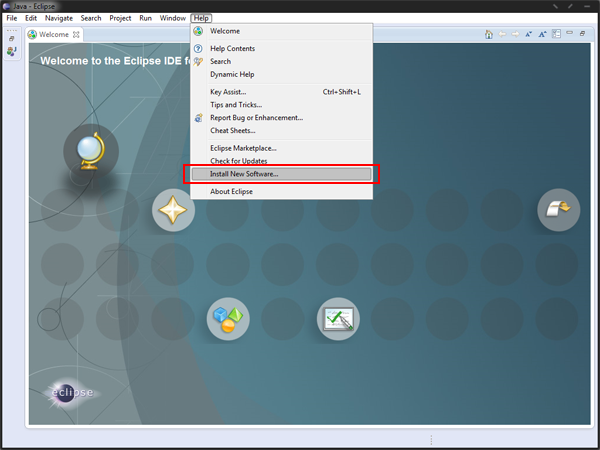Choose About Eclipse entry
Screen dimensions: 600x450
(282, 191)
